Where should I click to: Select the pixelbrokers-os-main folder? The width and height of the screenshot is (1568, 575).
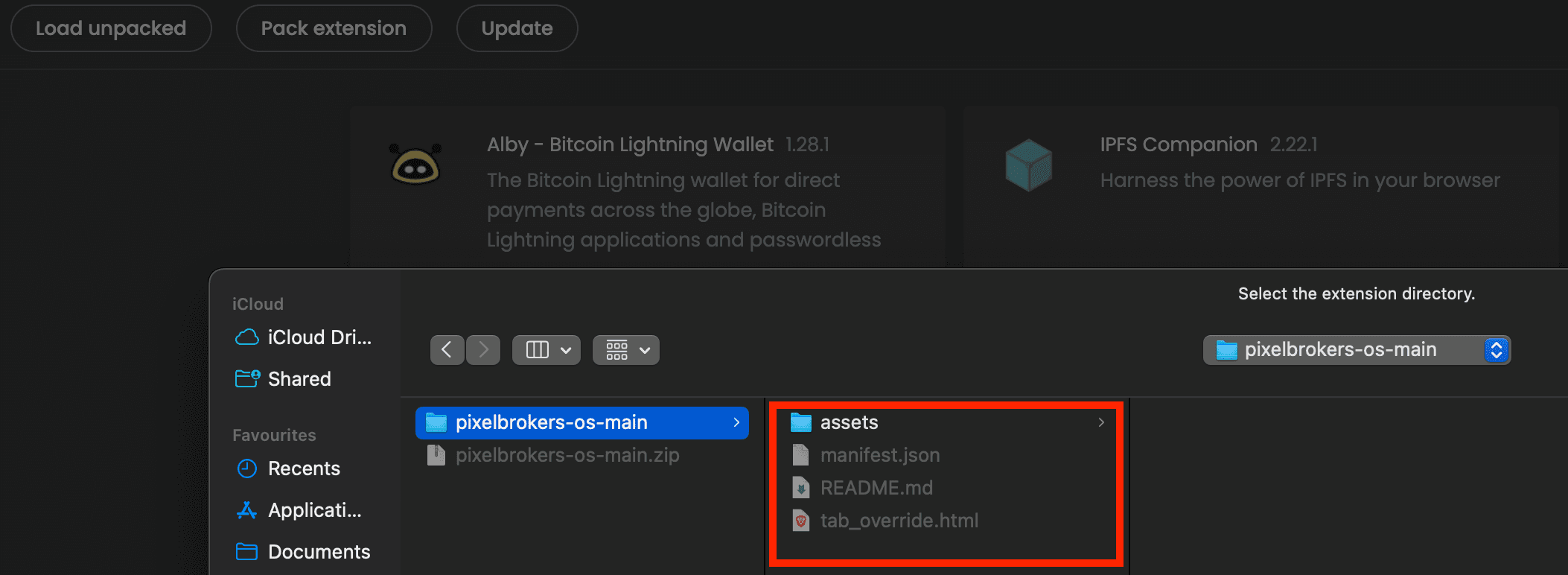[551, 422]
